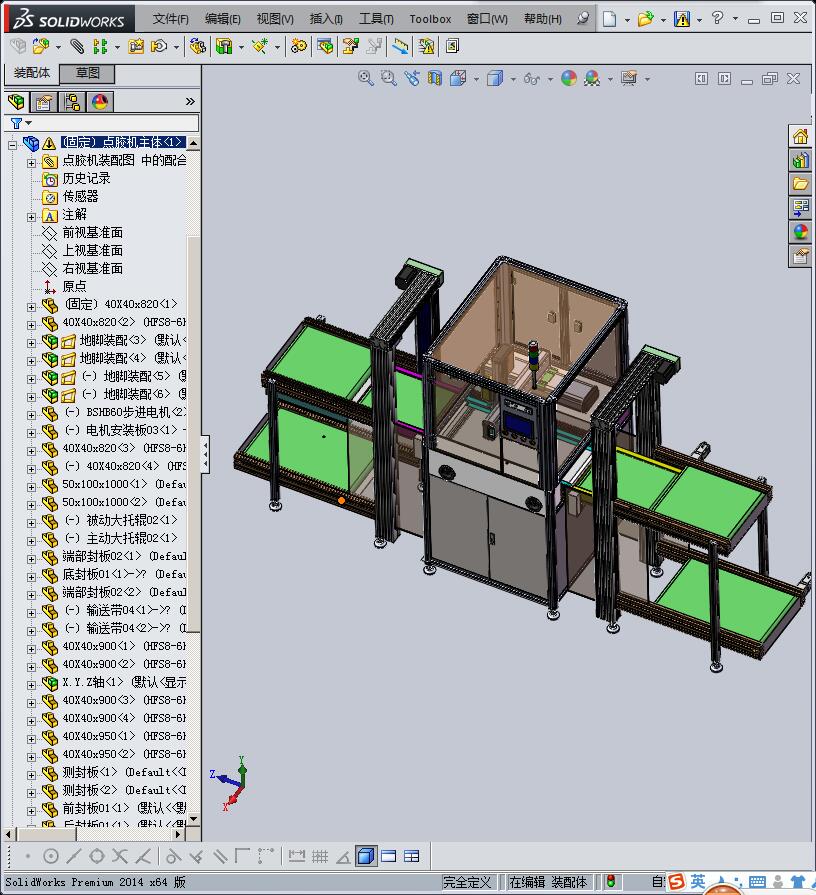Expand the manager tabs double chevron

(190, 102)
